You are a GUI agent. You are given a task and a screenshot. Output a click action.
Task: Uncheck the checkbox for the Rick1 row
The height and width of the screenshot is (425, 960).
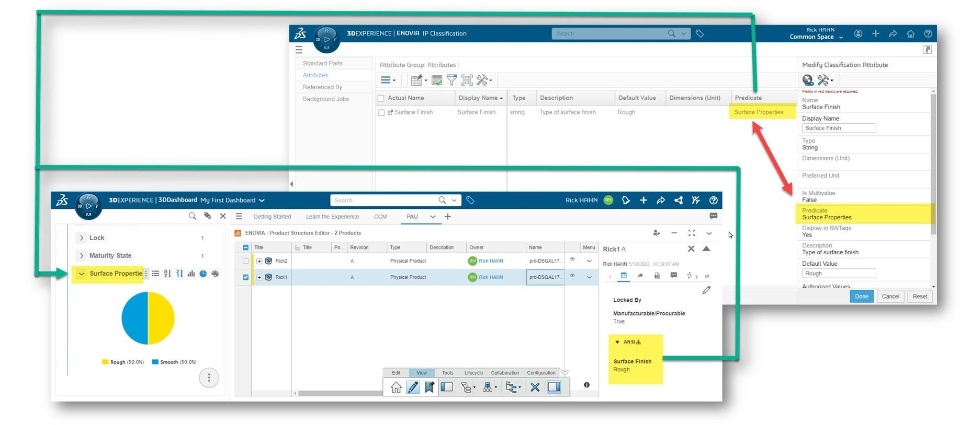[x=246, y=277]
